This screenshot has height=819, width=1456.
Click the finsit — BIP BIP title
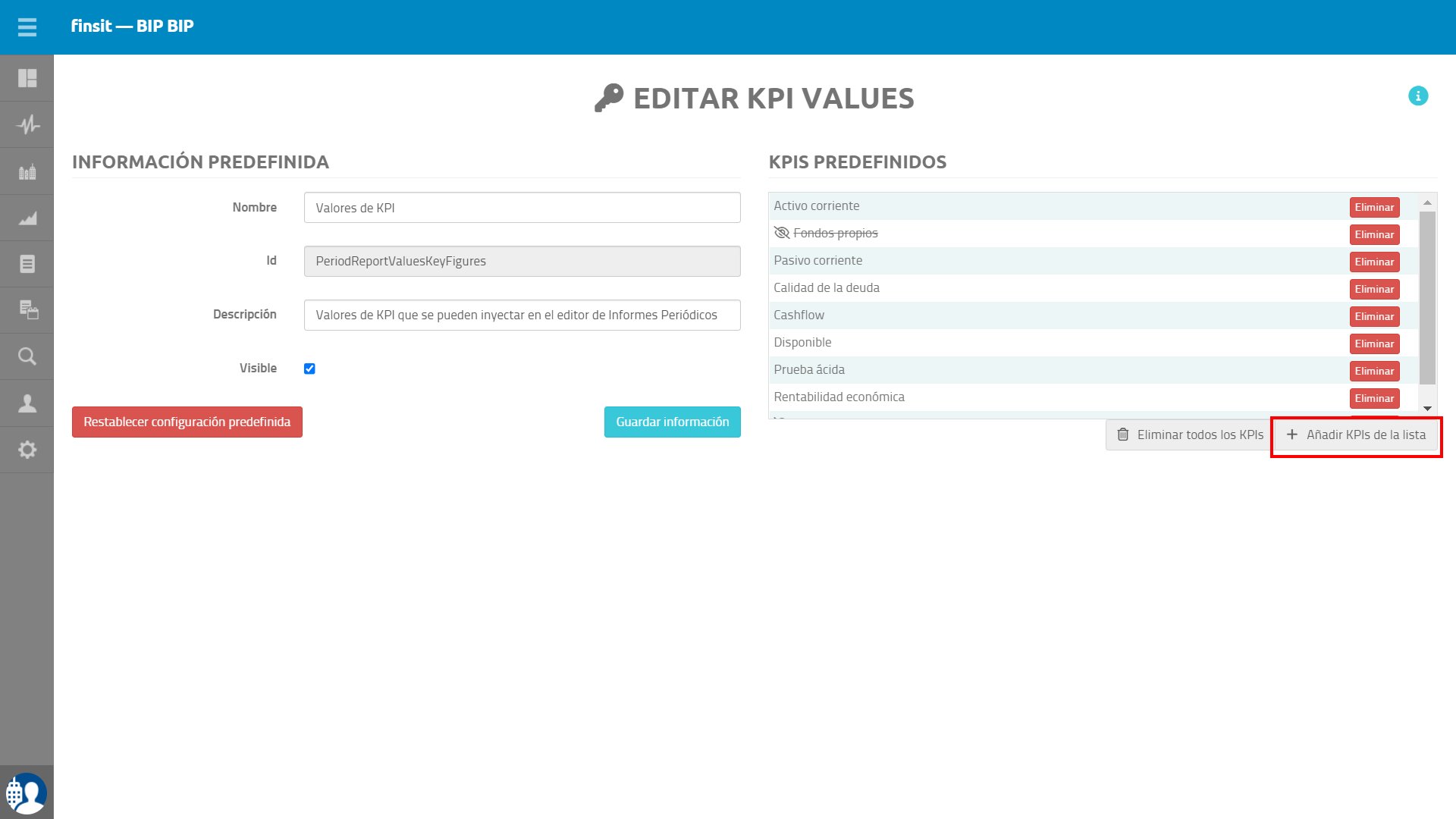point(132,26)
